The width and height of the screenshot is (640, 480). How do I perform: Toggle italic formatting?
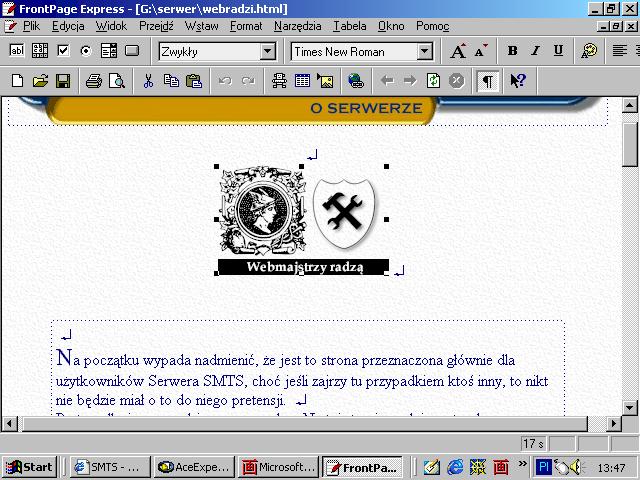536,51
